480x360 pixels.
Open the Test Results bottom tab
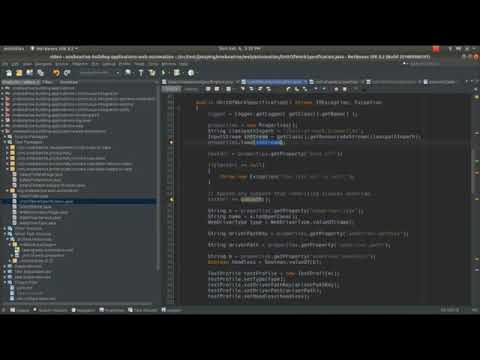coord(142,310)
